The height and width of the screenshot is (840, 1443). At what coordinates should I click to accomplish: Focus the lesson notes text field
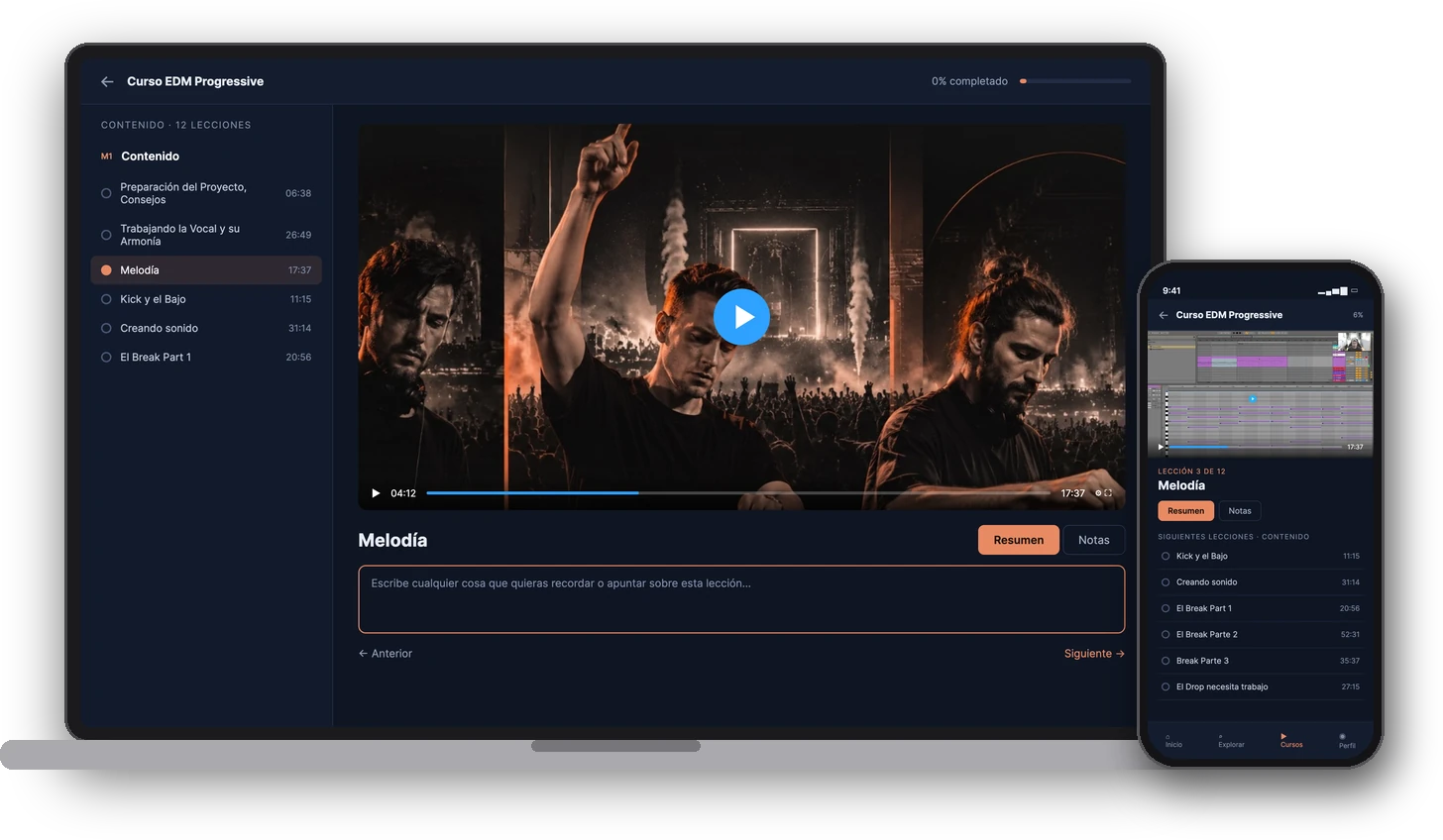(x=741, y=599)
